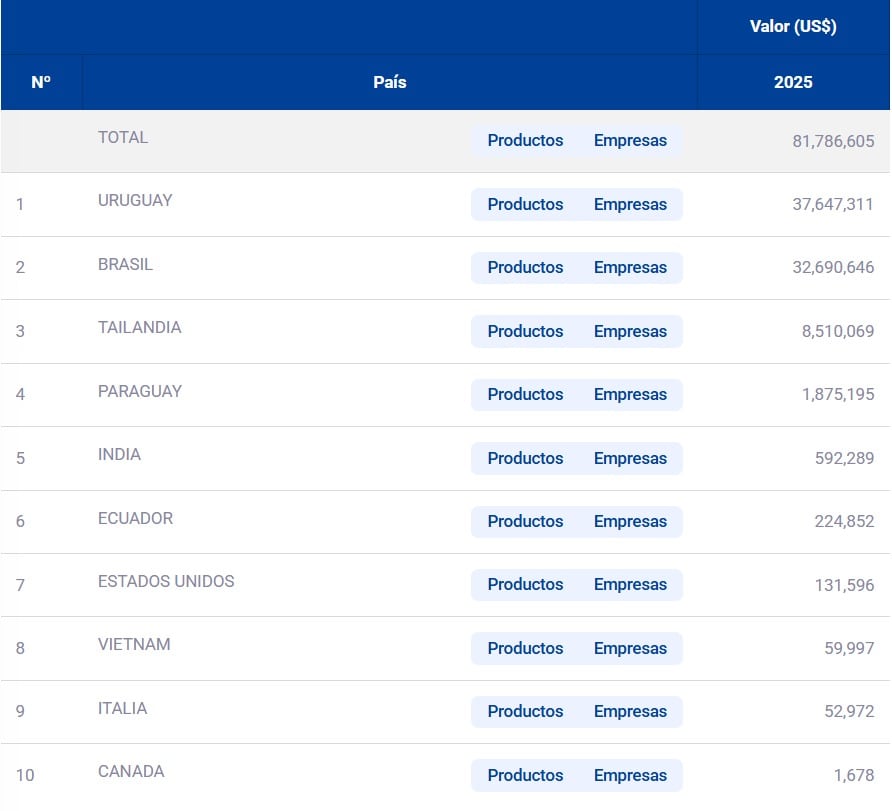Open Productos for Italia
The image size is (892, 811).
click(x=525, y=712)
